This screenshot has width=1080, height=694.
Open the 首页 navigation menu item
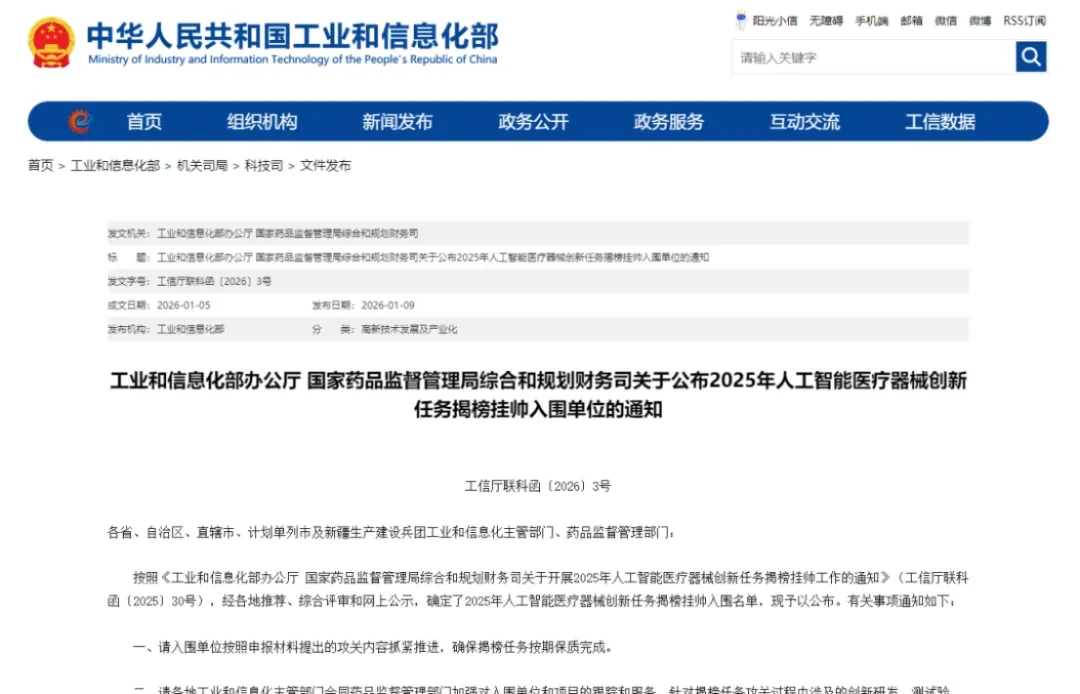point(144,122)
